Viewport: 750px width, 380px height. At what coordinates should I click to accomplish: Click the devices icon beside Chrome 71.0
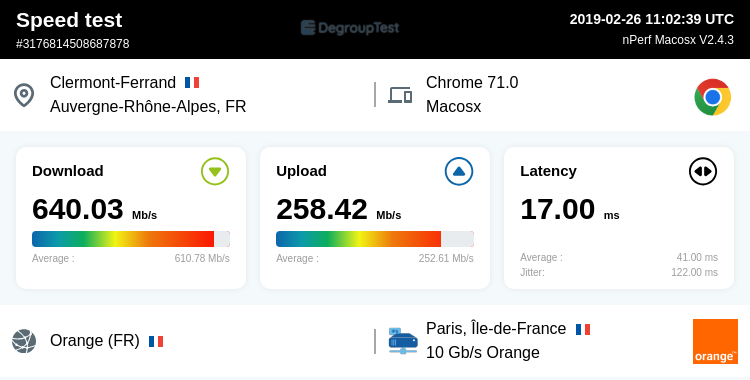click(x=400, y=95)
